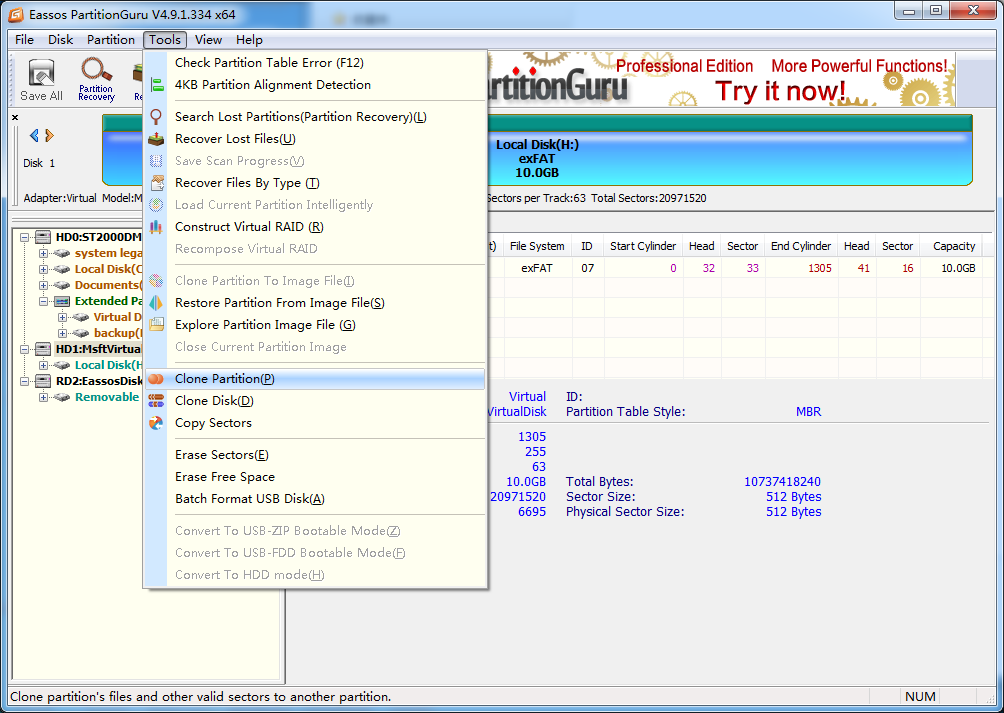The image size is (1004, 713).
Task: Choose Recover Lost Files menu entry
Action: [x=315, y=139]
